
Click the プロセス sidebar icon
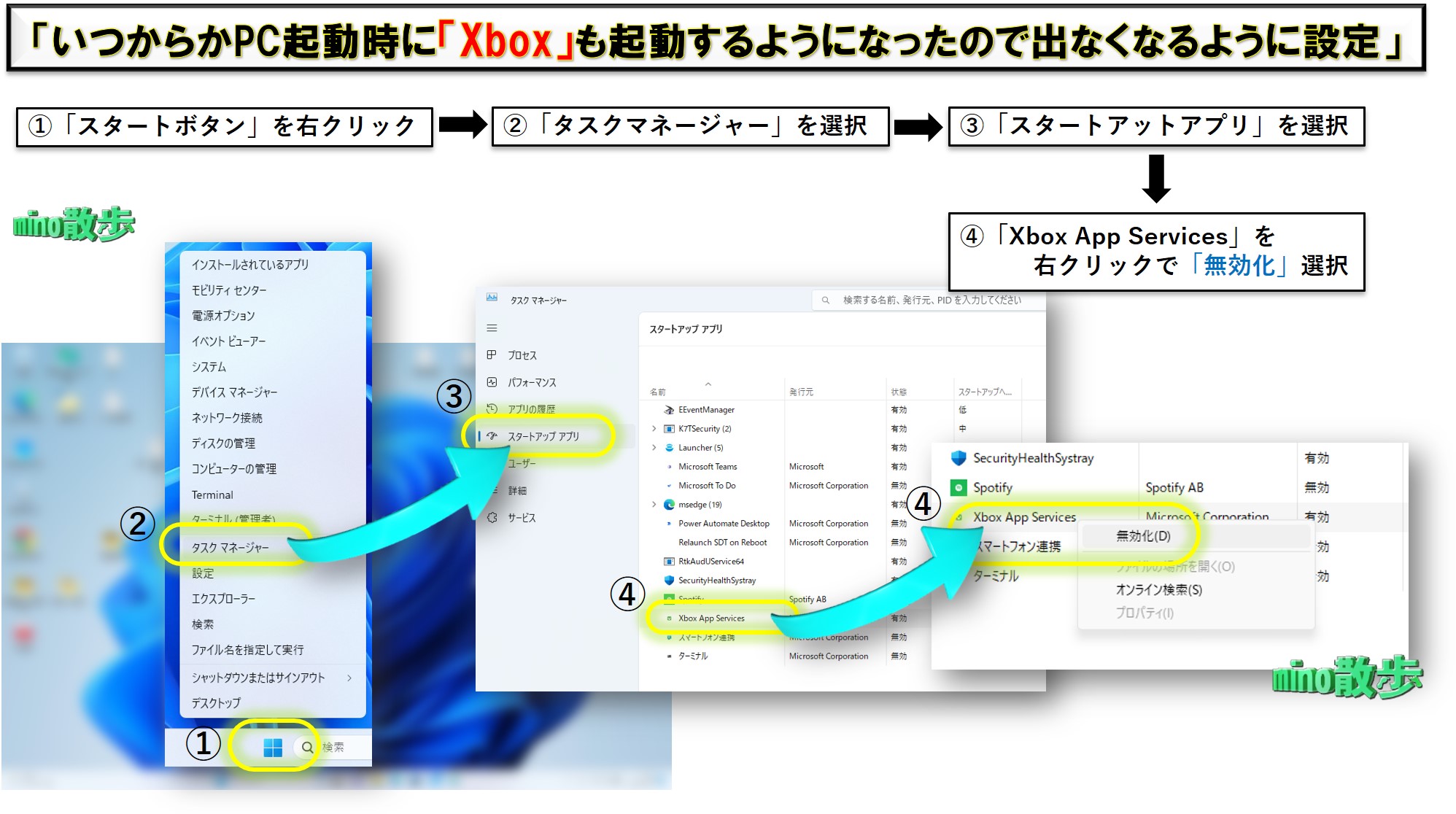[x=492, y=354]
